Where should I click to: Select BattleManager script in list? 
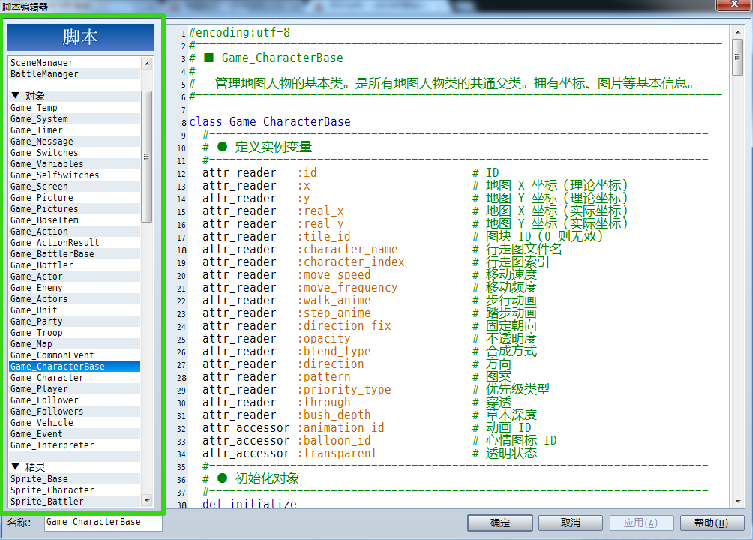point(74,74)
